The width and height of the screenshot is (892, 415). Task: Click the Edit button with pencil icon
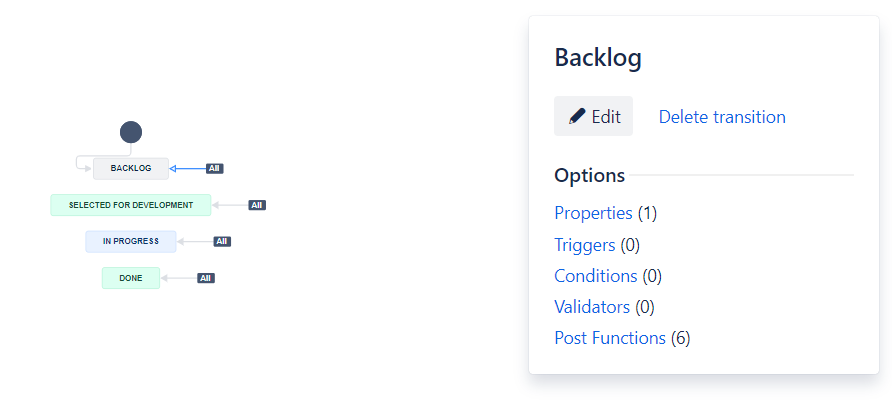(x=593, y=116)
